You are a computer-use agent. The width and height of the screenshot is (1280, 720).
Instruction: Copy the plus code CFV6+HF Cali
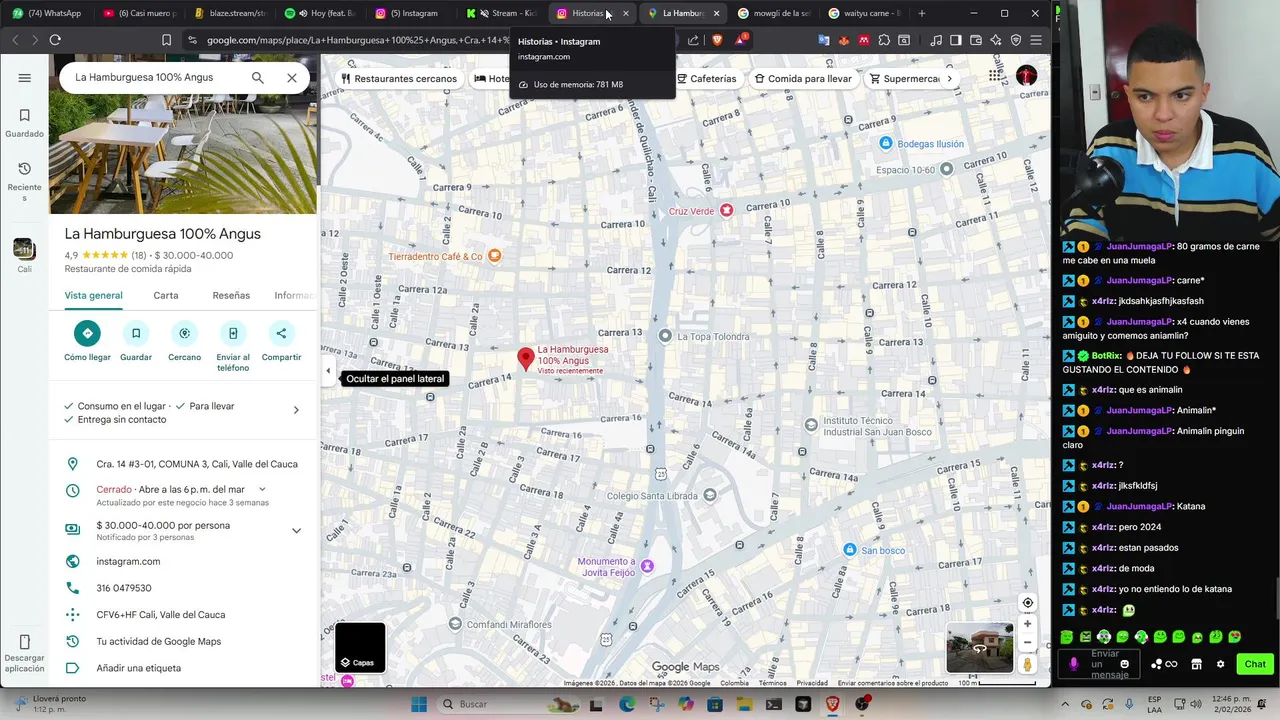160,615
